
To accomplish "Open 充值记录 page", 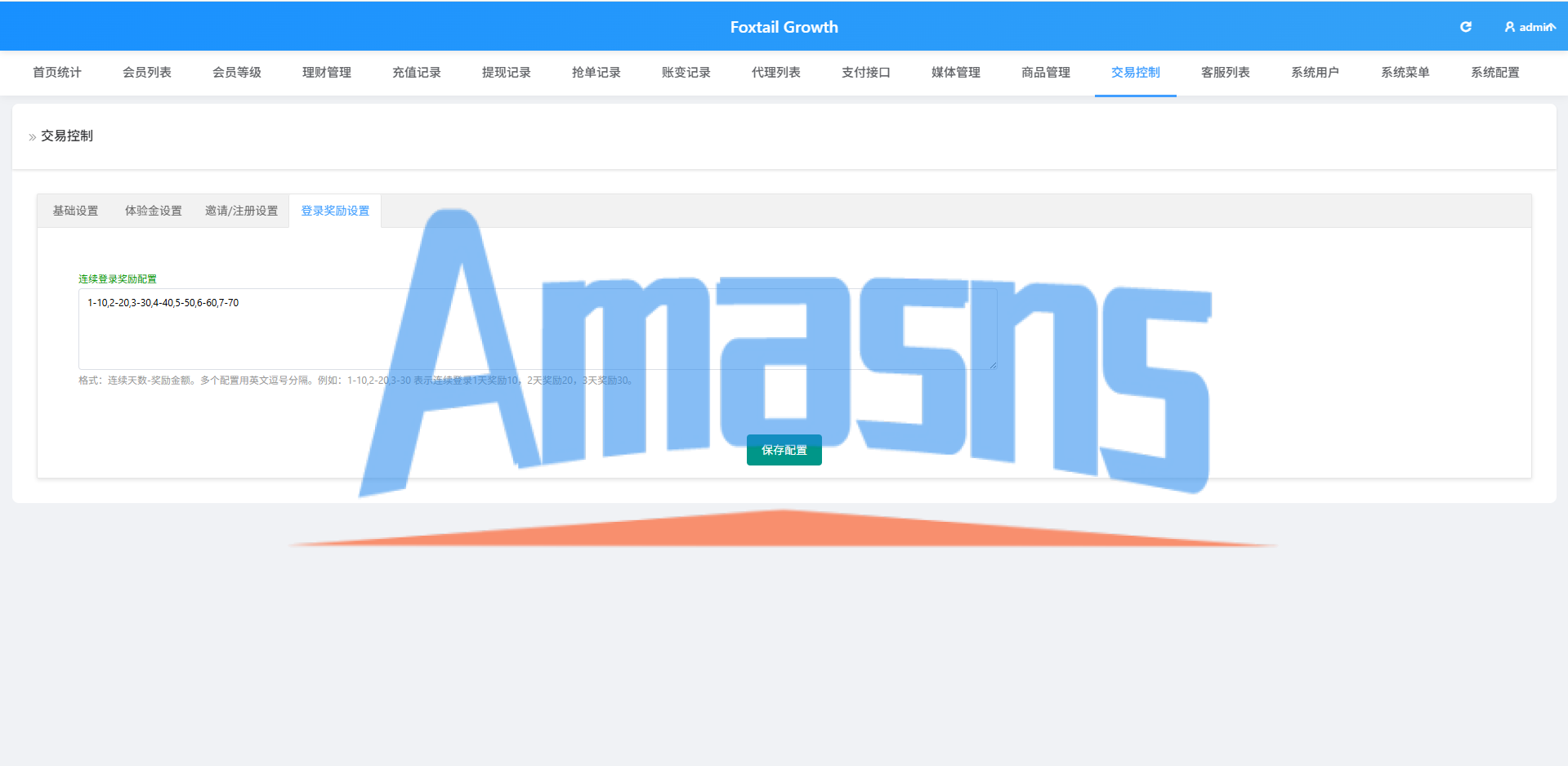I will click(417, 73).
